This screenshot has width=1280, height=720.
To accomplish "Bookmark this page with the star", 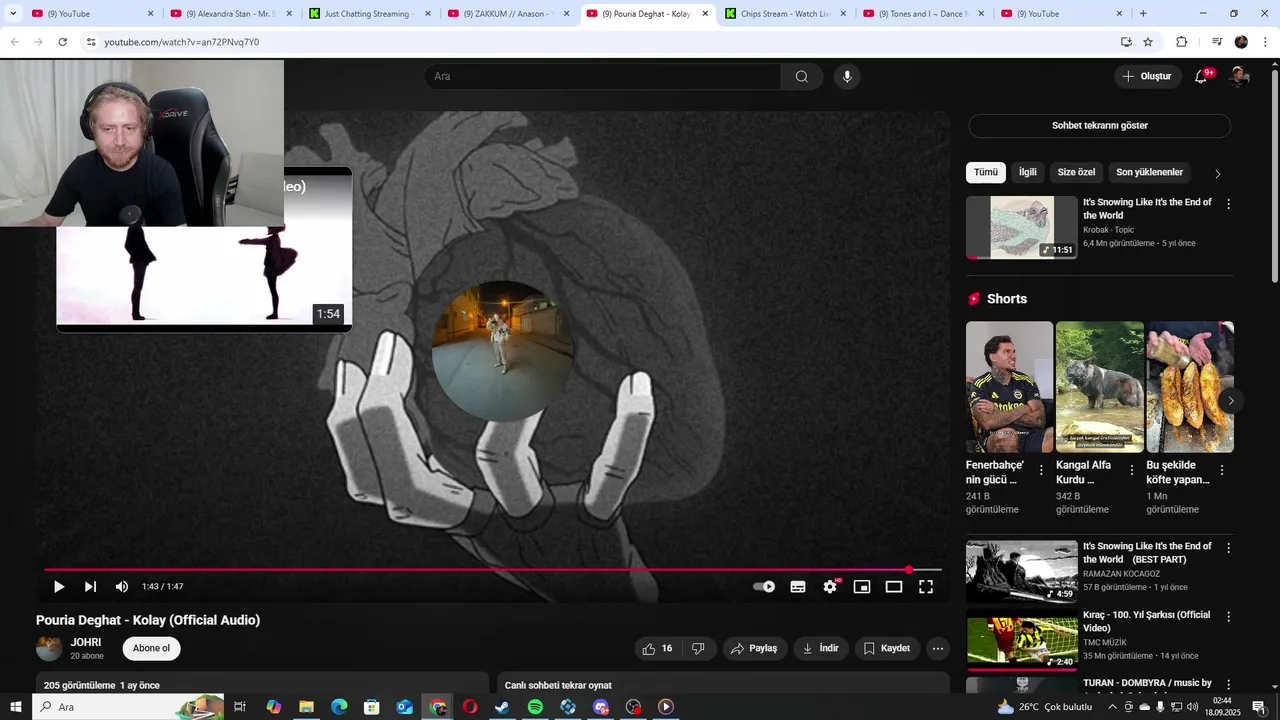I will (x=1148, y=42).
